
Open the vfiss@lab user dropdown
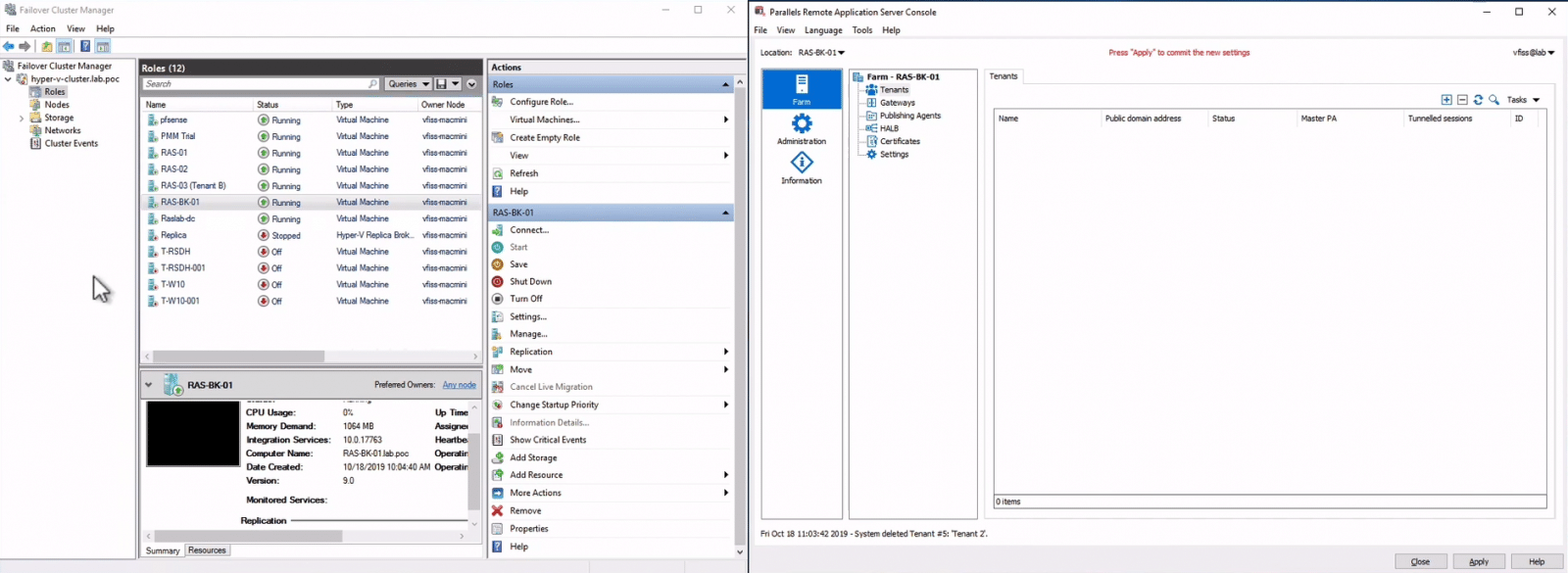point(1534,53)
